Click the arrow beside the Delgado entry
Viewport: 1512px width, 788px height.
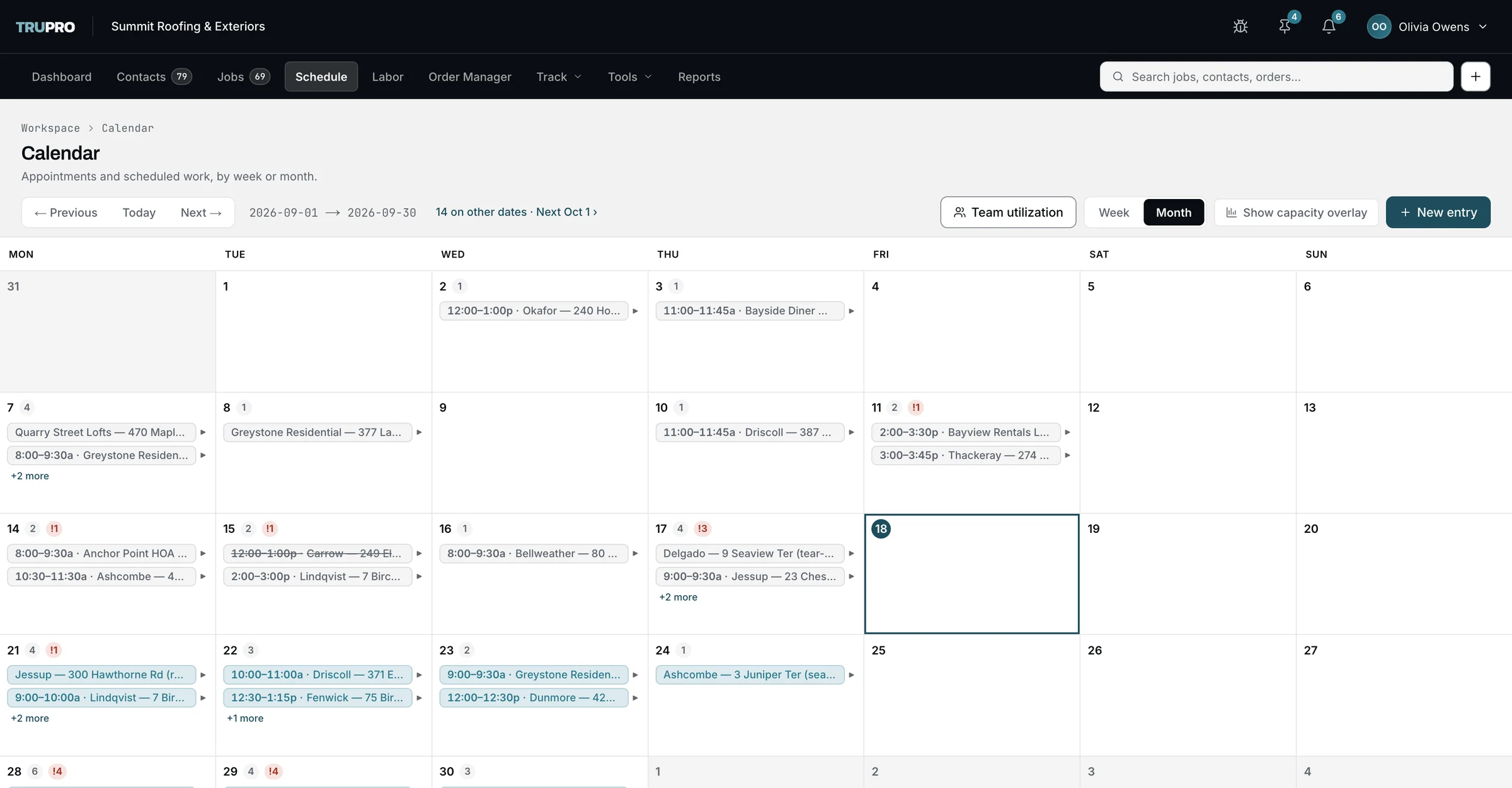tap(851, 554)
